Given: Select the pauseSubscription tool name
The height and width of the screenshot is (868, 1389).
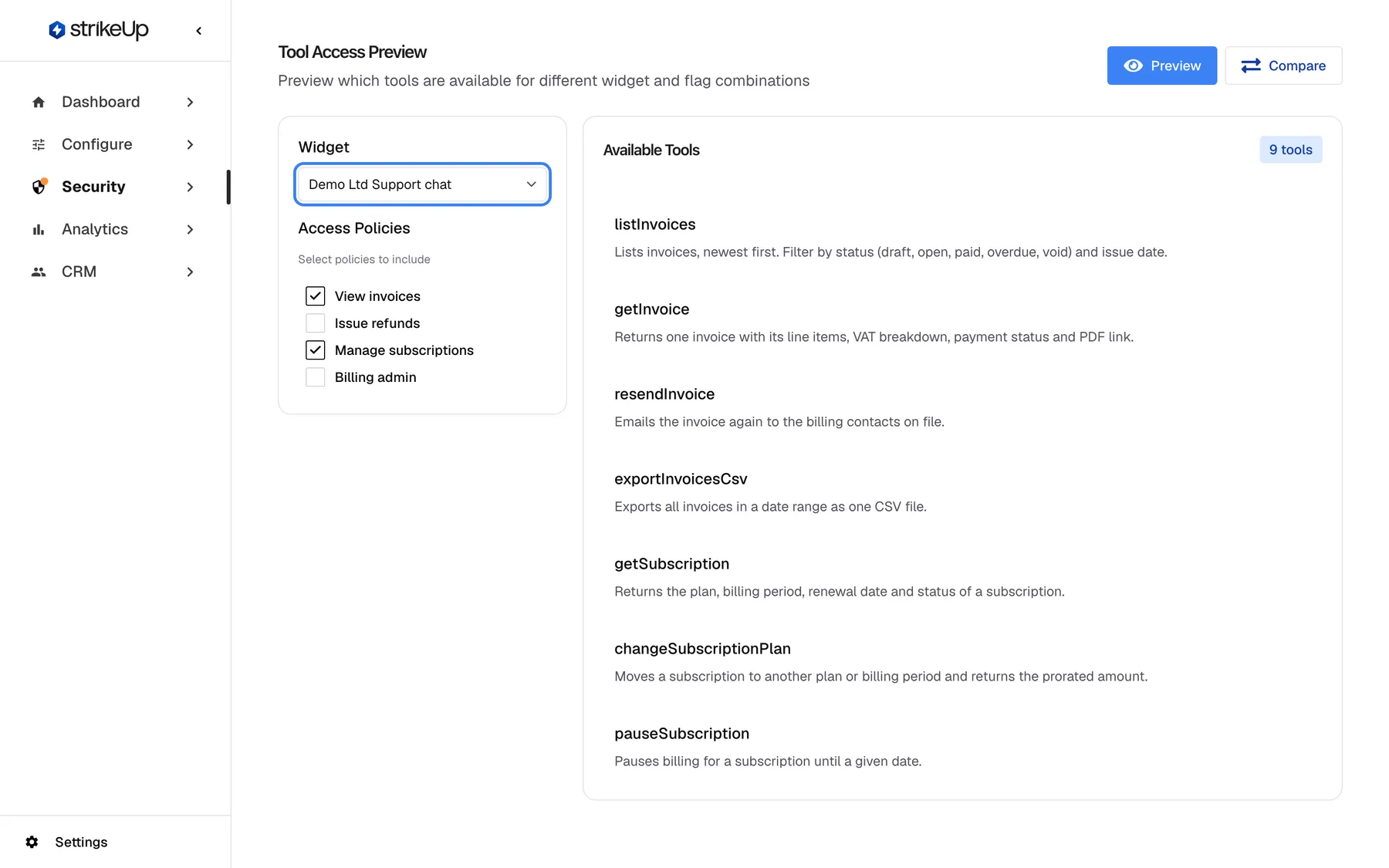Looking at the screenshot, I should [x=681, y=734].
